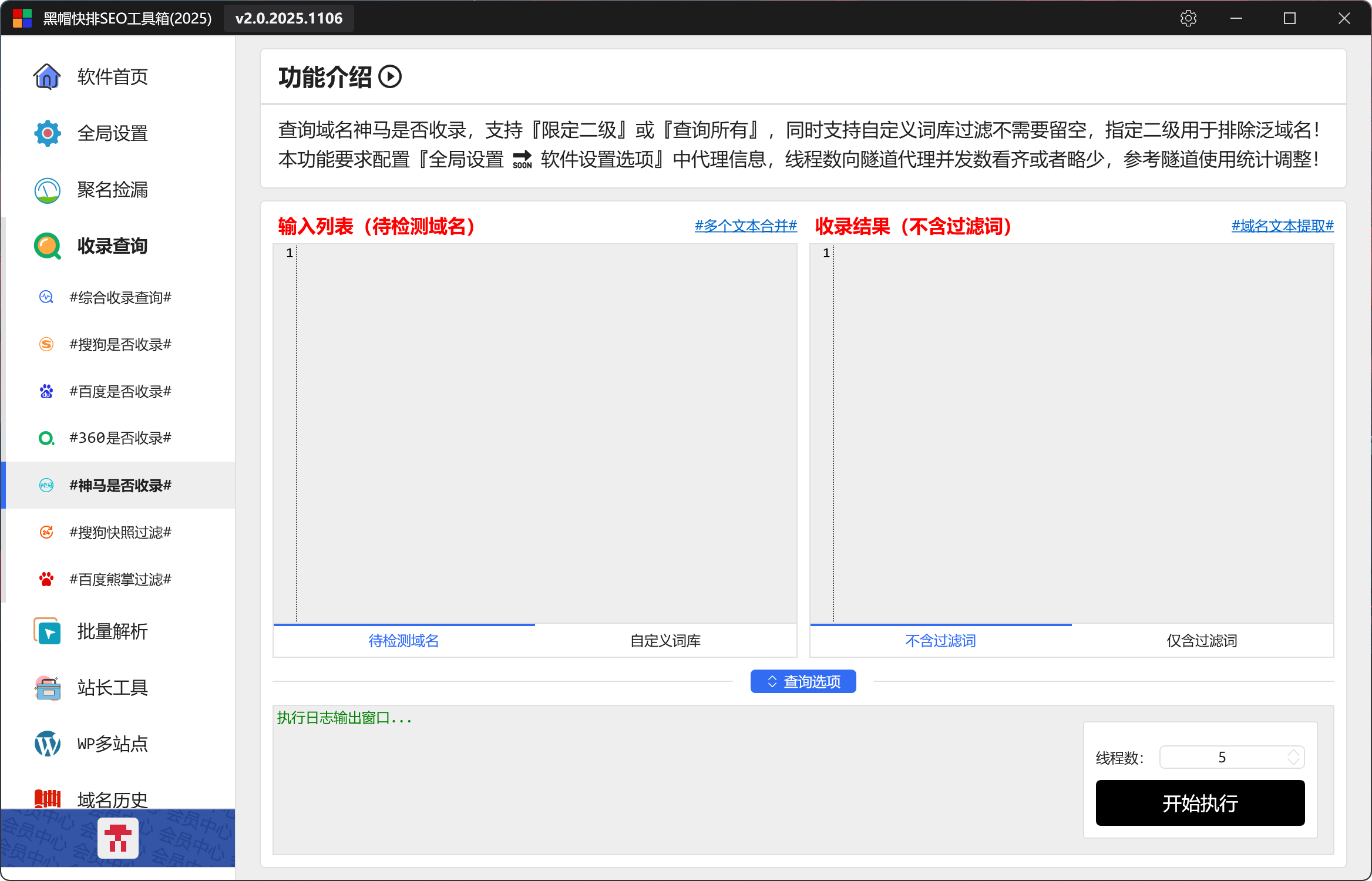Adjust 线程数 using the stepper arrows

pos(1293,757)
